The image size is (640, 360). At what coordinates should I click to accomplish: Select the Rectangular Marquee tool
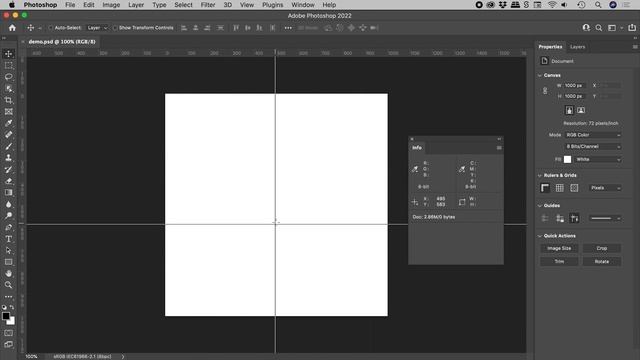[9, 65]
